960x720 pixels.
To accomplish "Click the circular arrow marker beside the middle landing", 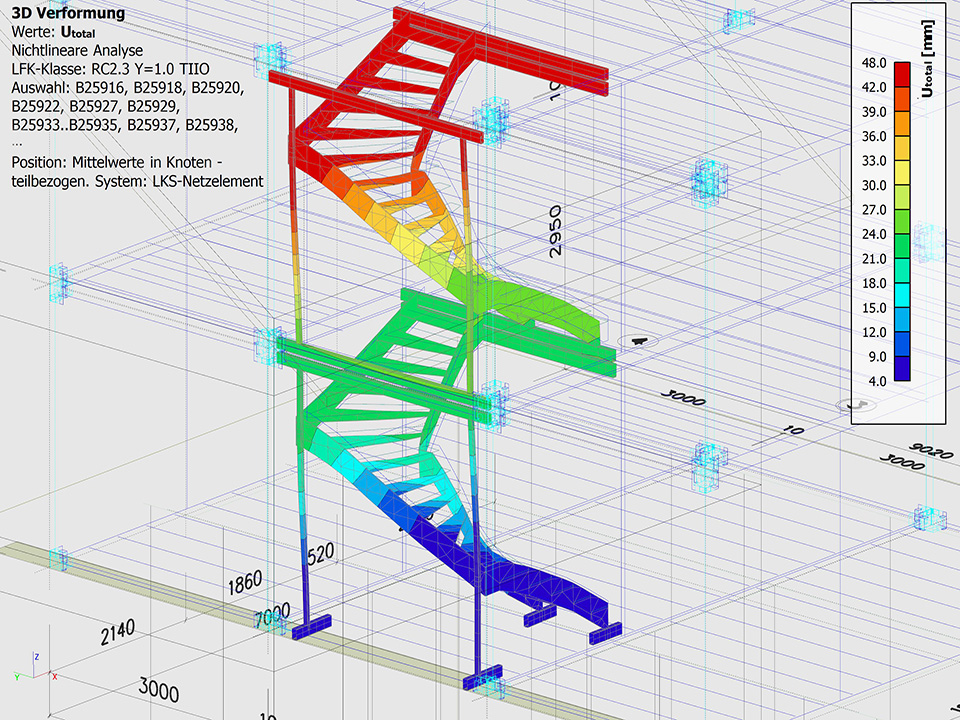I will point(635,342).
